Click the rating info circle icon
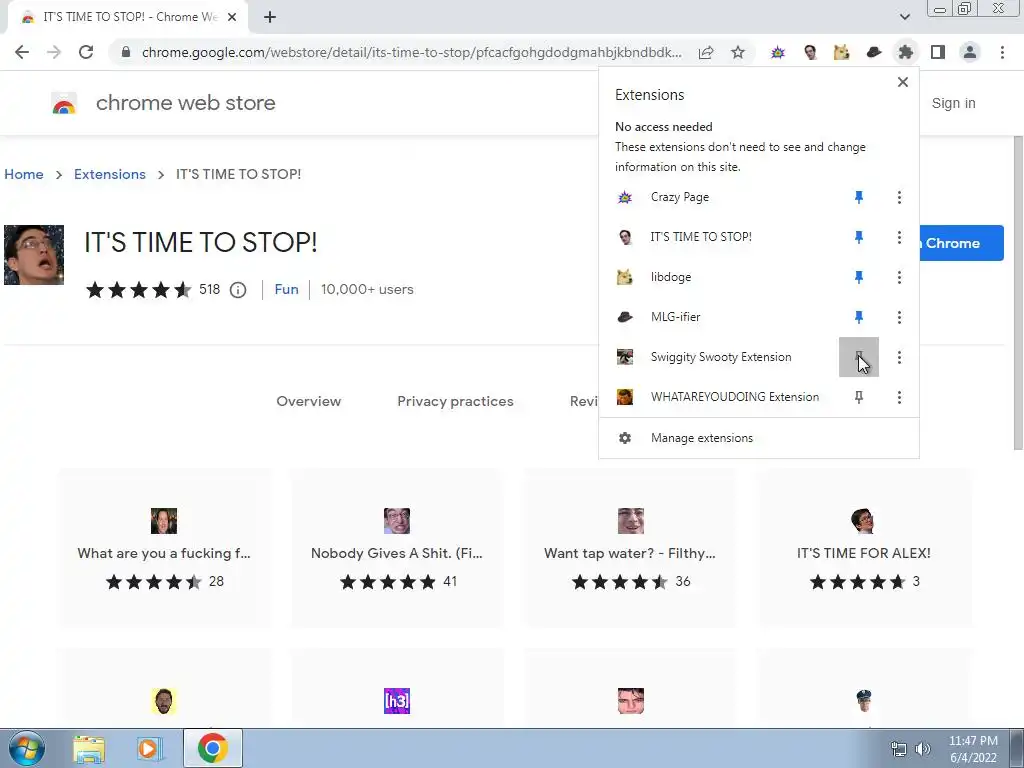Image resolution: width=1024 pixels, height=768 pixels. tap(238, 290)
